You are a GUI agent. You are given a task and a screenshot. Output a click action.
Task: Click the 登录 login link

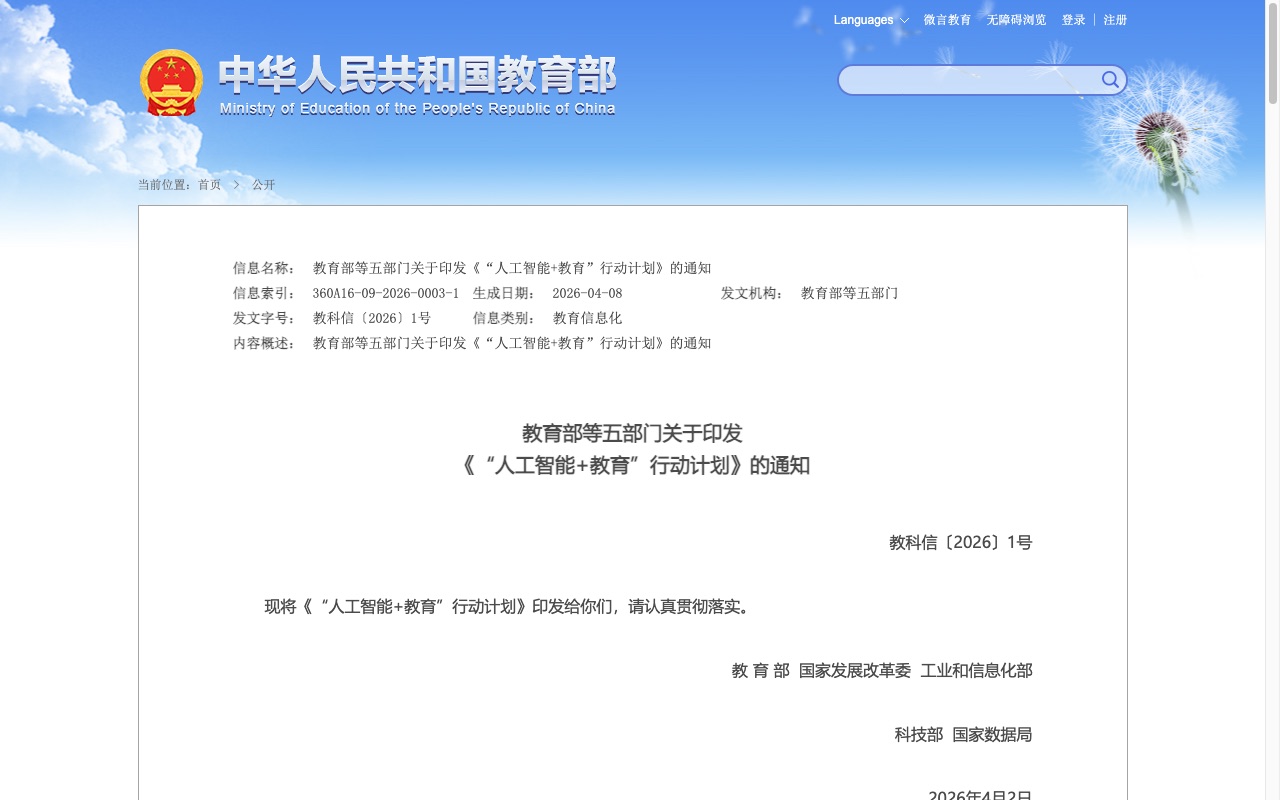pos(1073,20)
